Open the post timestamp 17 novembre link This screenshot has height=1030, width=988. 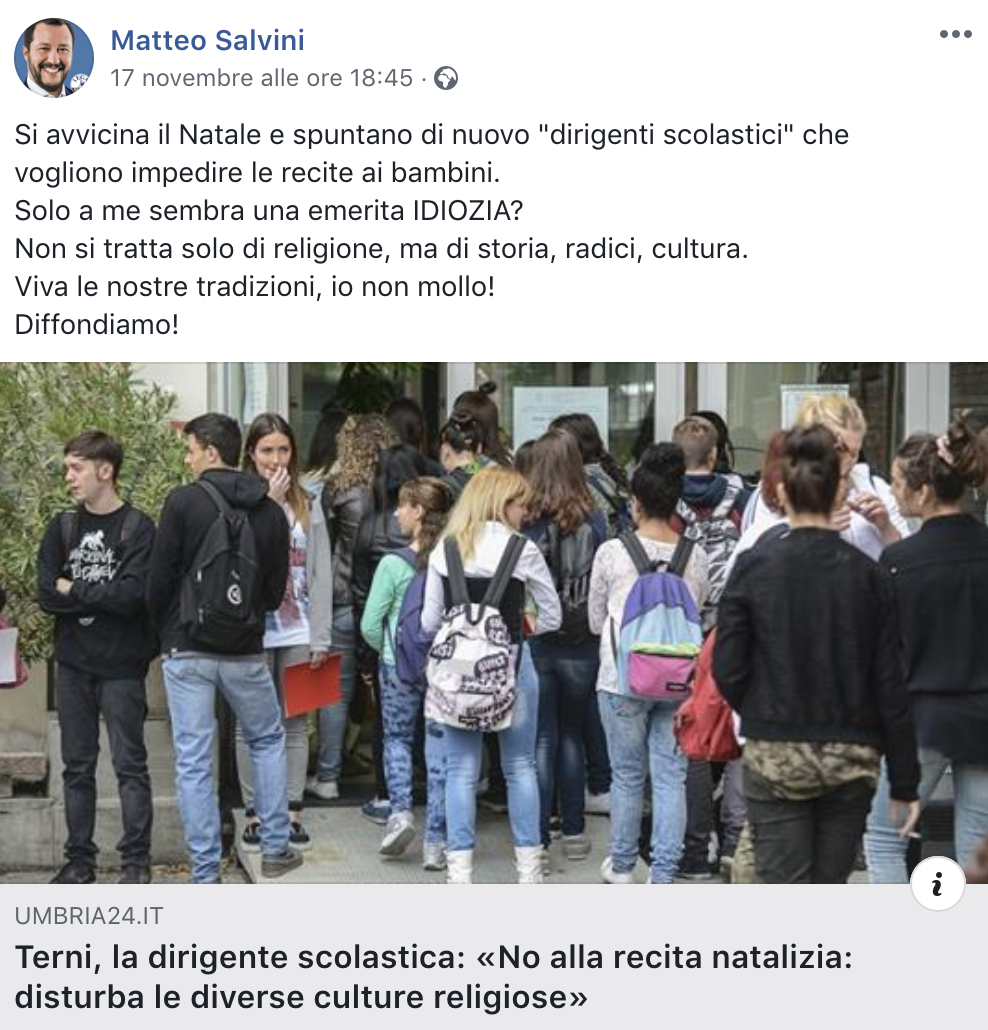[x=261, y=78]
